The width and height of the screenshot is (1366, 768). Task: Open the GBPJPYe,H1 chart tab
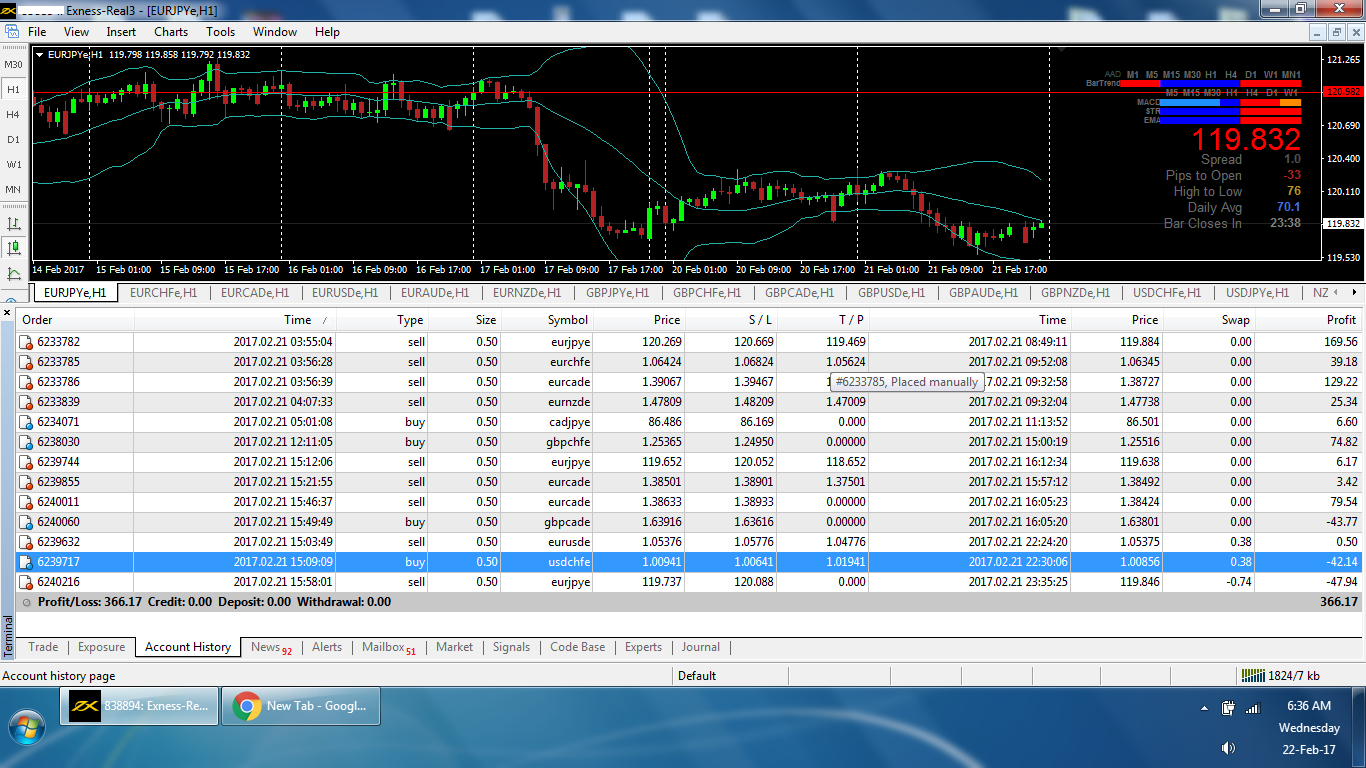click(x=617, y=293)
